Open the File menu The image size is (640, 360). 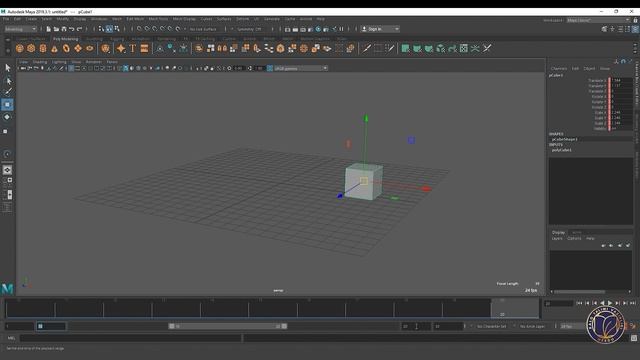(6, 19)
